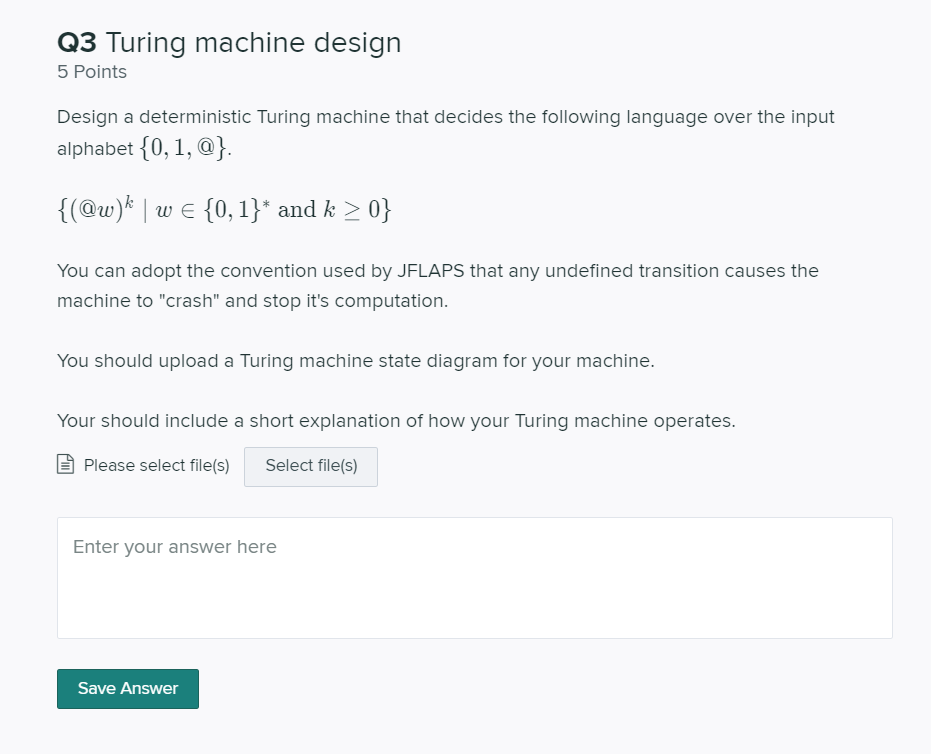The width and height of the screenshot is (931, 754).
Task: Select the JFLAPS convention paragraph text
Action: pos(437,285)
